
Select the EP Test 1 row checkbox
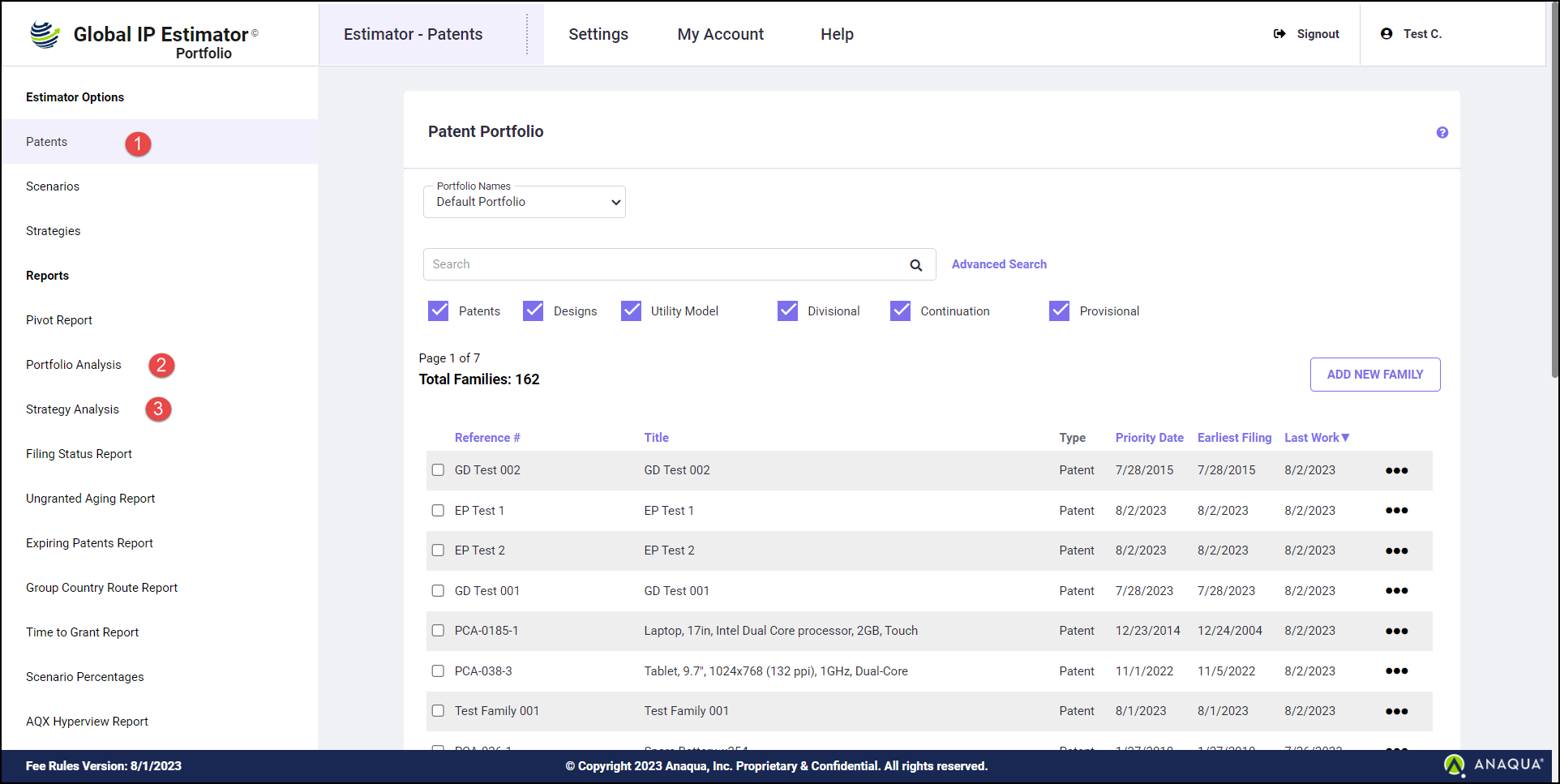[438, 511]
